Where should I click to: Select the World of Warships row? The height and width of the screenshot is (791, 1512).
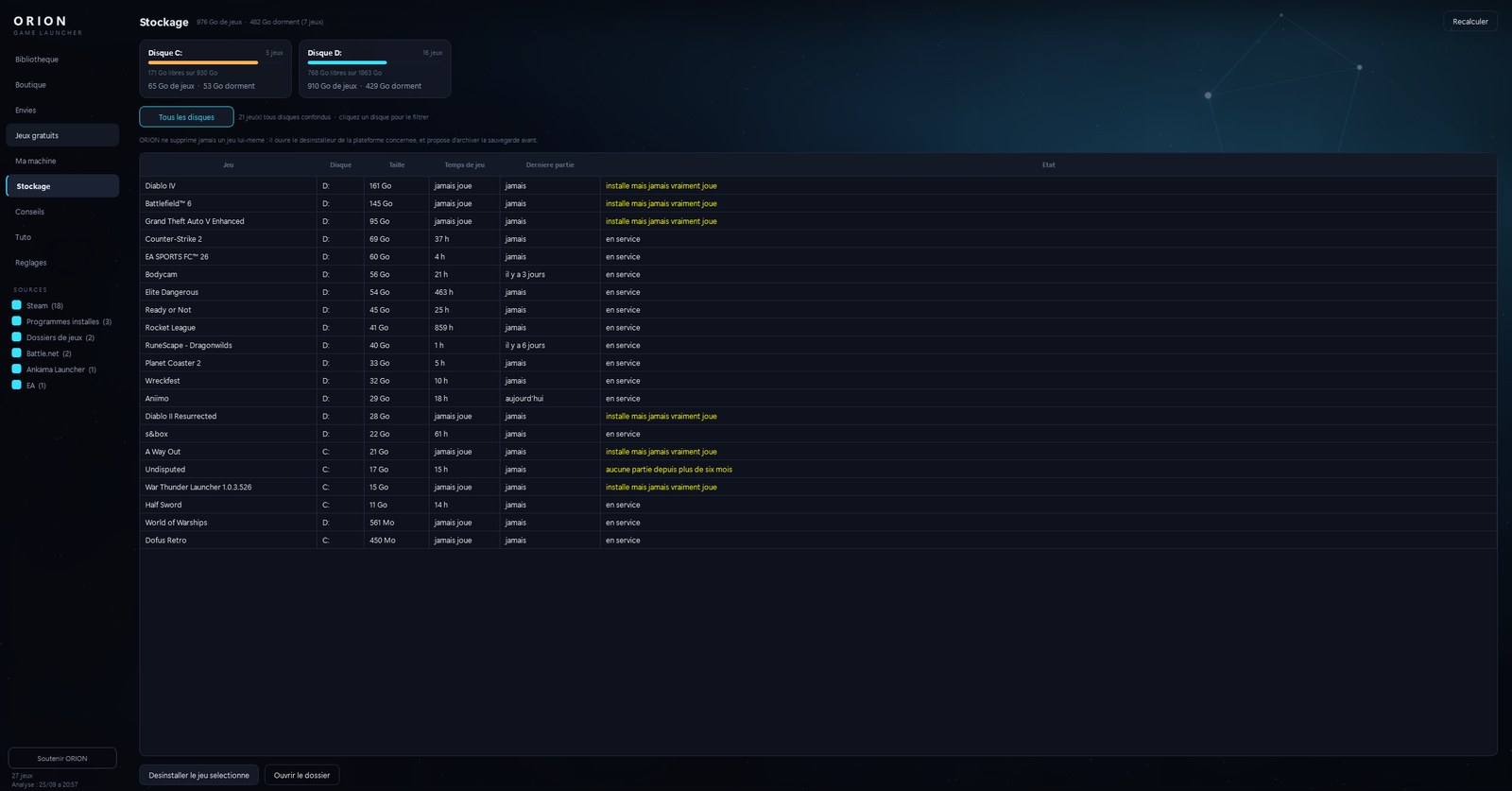pos(818,523)
